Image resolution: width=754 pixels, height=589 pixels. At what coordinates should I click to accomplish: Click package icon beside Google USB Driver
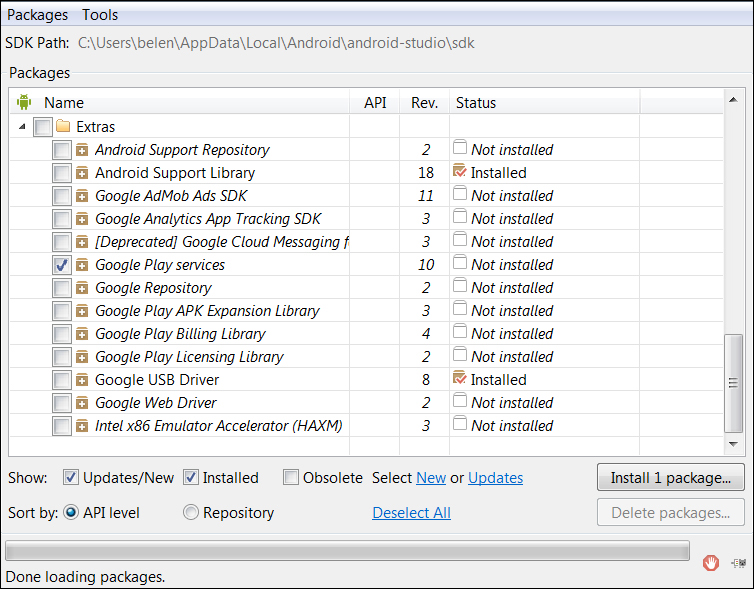(x=82, y=380)
